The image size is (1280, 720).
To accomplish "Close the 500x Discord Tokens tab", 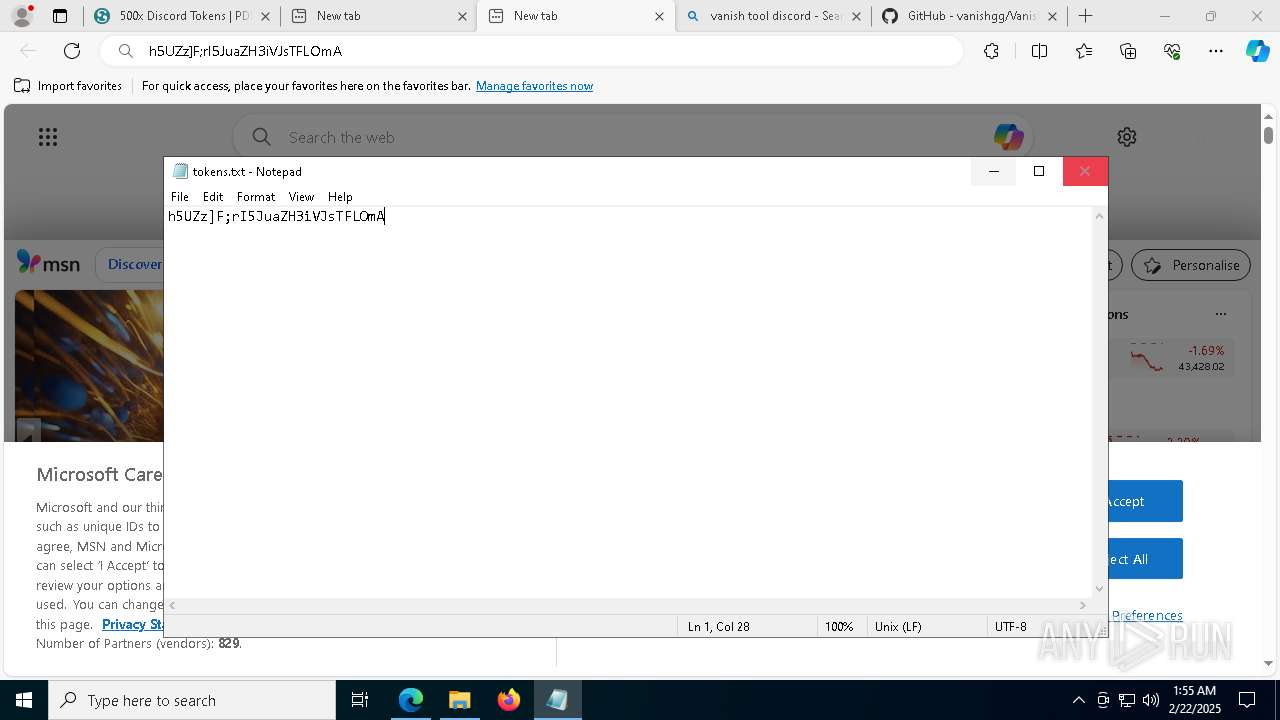I will pos(265,16).
